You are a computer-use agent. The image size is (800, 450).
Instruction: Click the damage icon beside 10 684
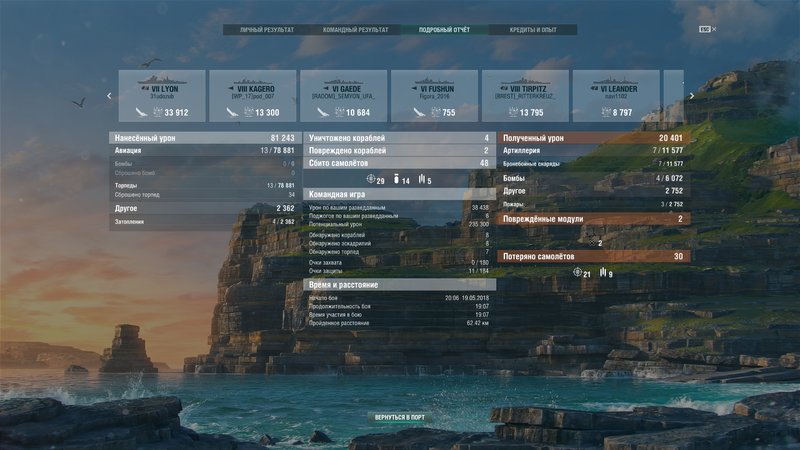click(x=339, y=112)
